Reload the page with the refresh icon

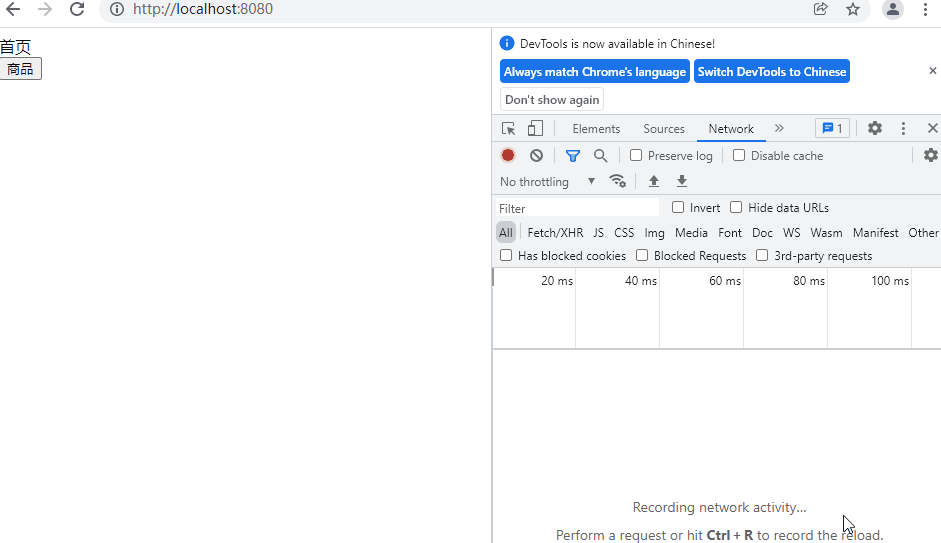pos(77,9)
